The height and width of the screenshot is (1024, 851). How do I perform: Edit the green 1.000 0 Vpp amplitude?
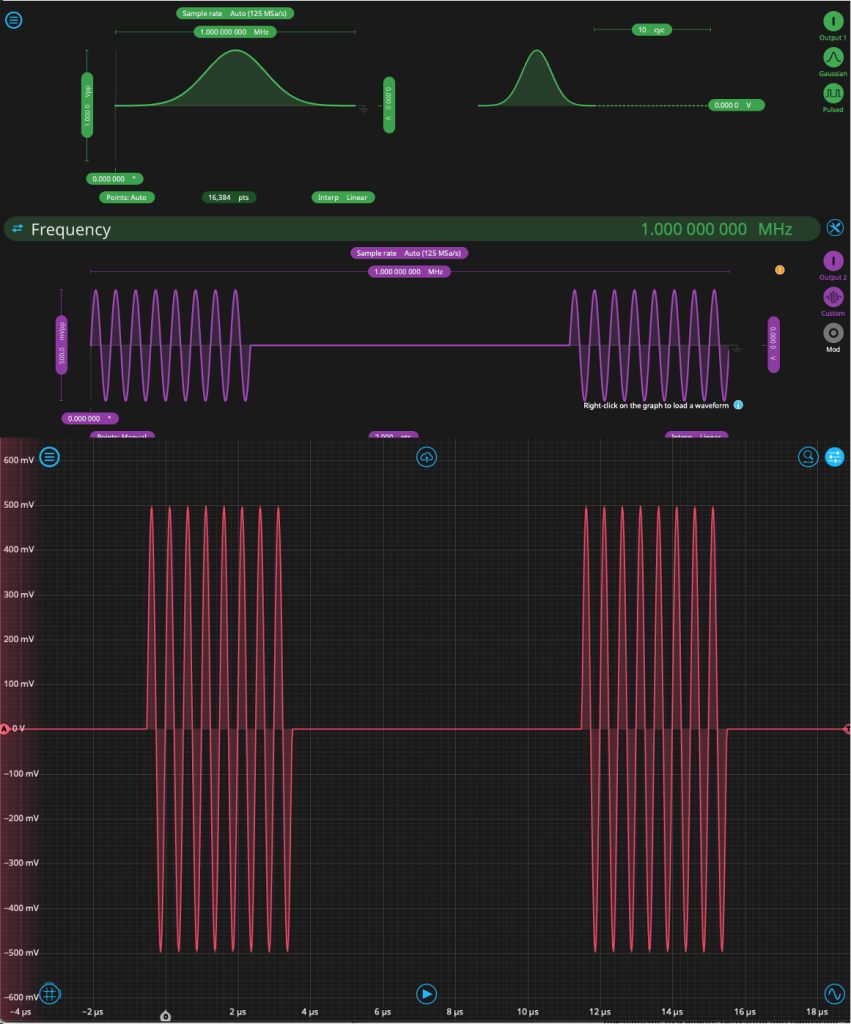pos(87,105)
